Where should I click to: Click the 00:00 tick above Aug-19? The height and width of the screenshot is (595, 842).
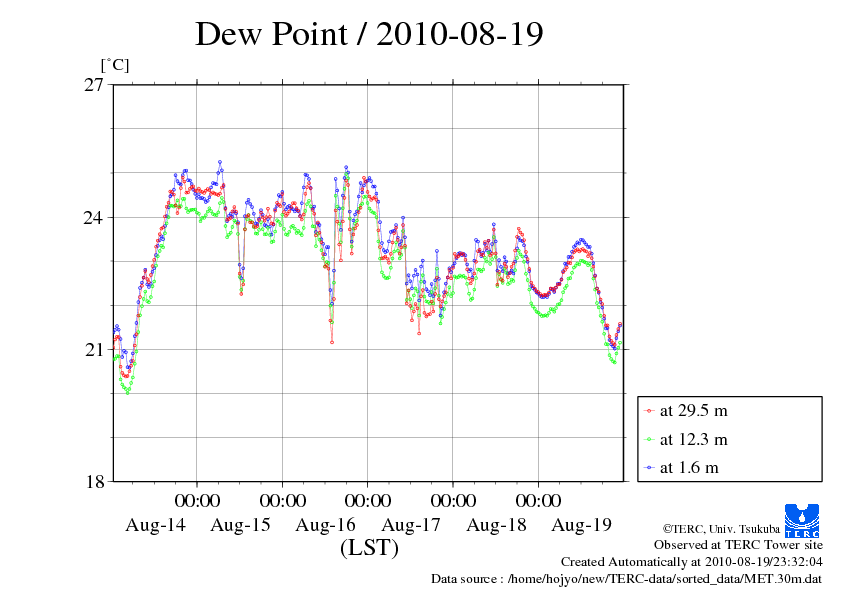pyautogui.click(x=539, y=500)
